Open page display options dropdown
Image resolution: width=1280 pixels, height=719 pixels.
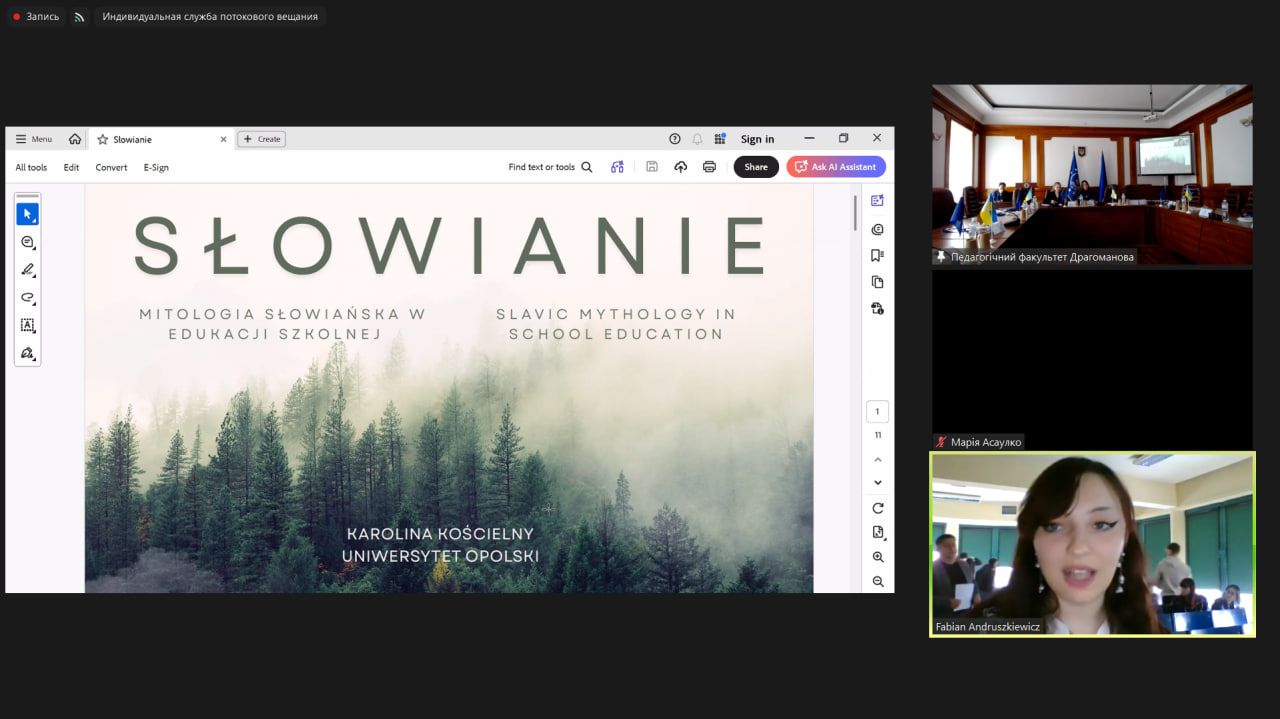(x=878, y=532)
